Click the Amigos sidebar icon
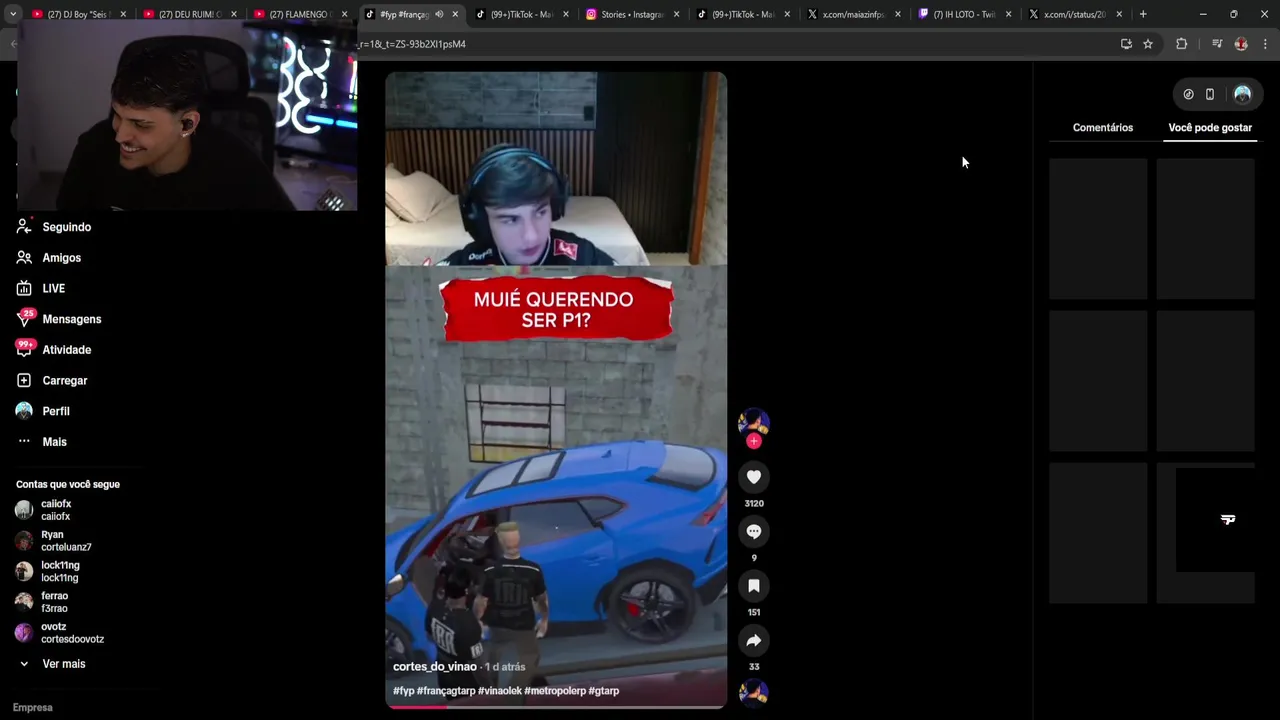The height and width of the screenshot is (720, 1280). click(x=24, y=258)
